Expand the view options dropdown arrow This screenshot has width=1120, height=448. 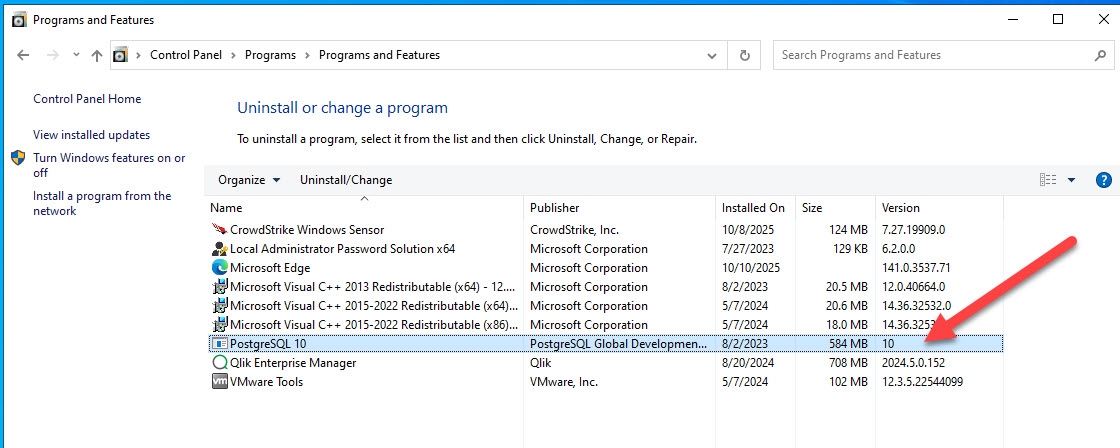(x=1071, y=180)
